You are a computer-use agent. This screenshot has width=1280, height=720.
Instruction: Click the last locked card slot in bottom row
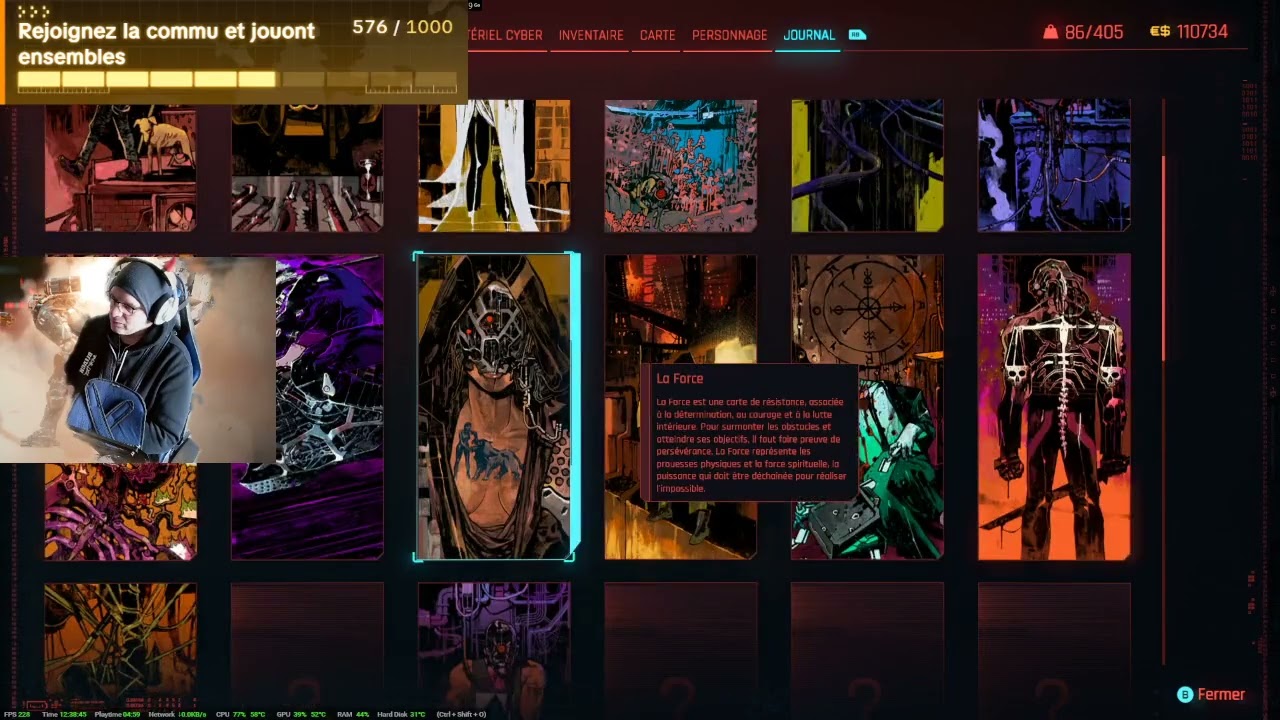1054,645
